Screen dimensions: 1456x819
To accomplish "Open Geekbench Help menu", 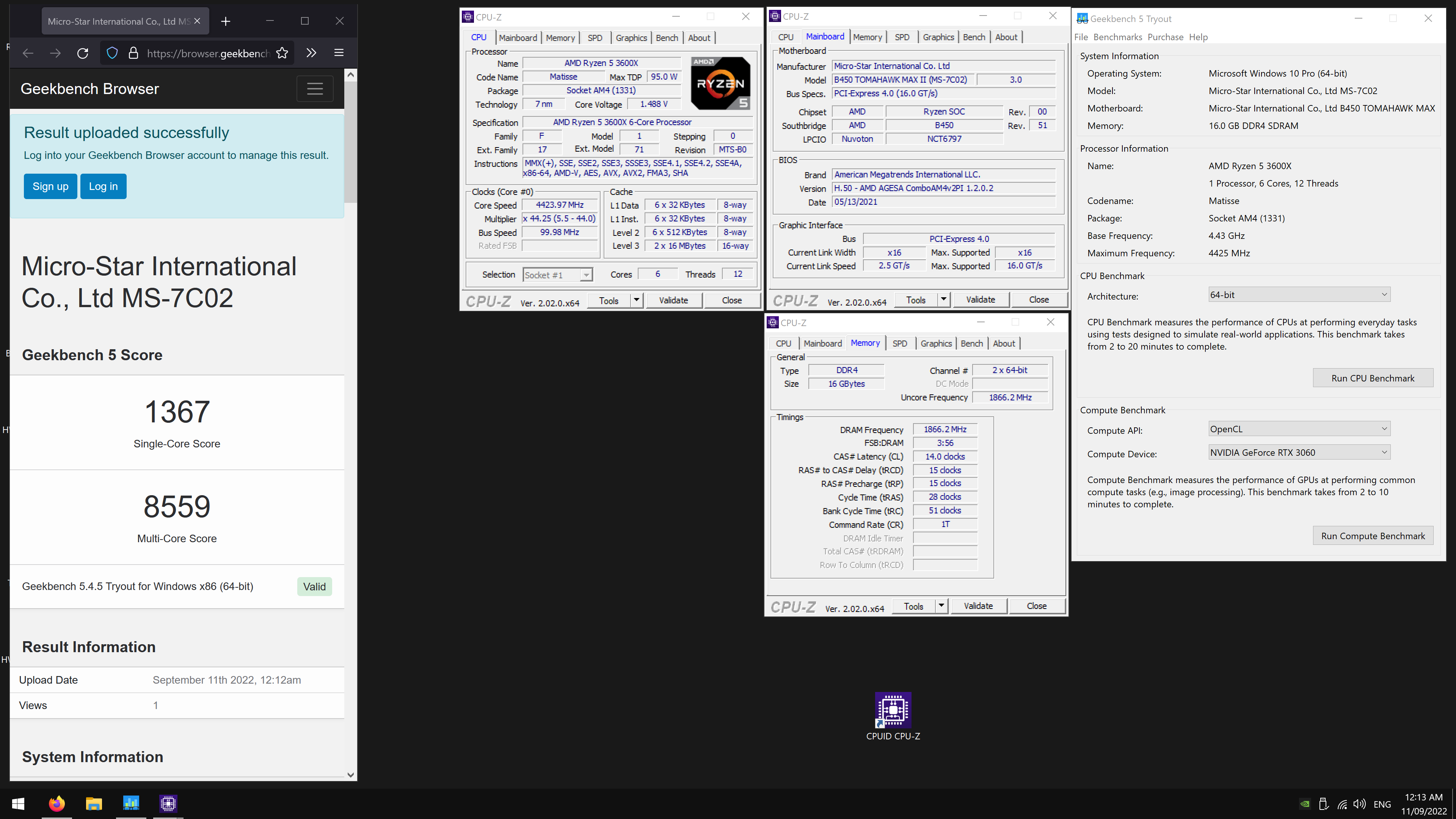I will [1198, 37].
